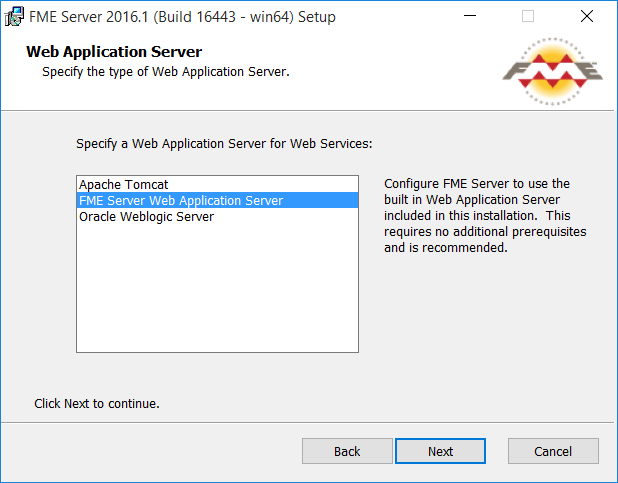Click the built-in server description paragraph

point(485,216)
